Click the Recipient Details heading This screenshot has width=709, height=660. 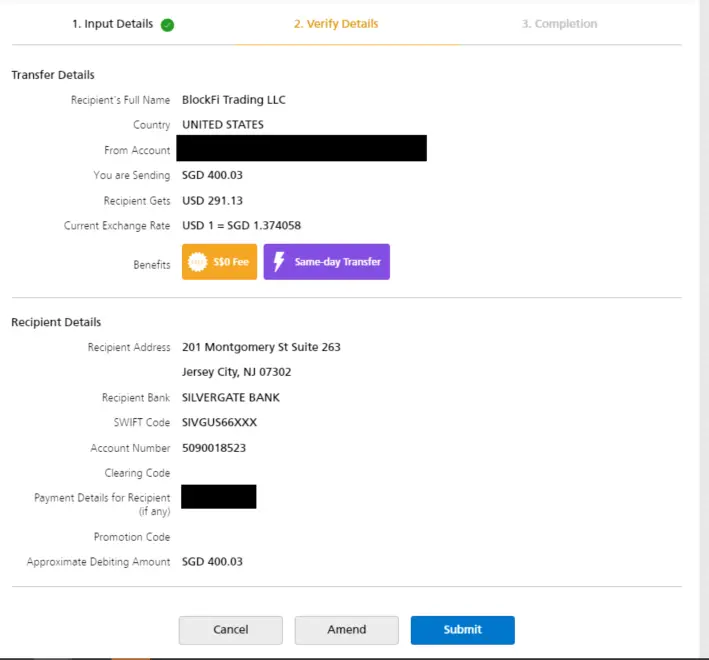[56, 322]
